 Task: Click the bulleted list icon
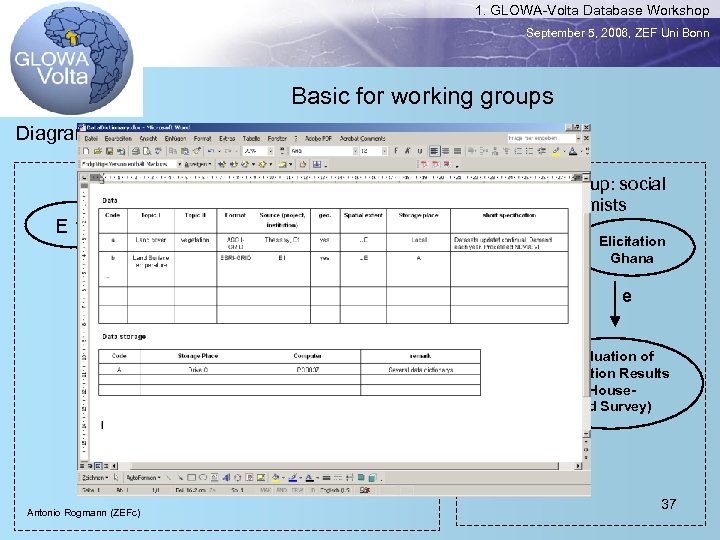pyautogui.click(x=530, y=151)
